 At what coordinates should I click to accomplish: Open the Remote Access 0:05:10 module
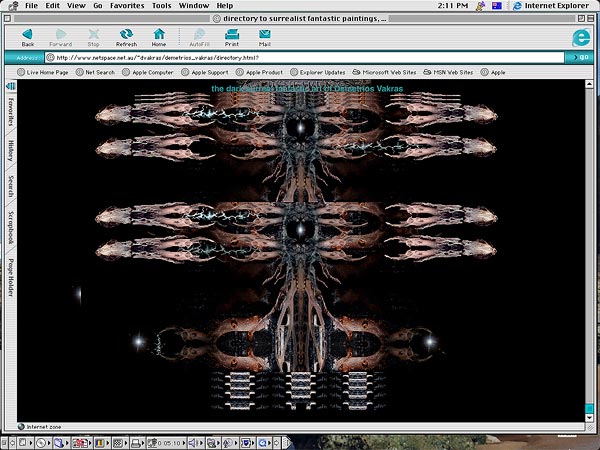pos(164,443)
